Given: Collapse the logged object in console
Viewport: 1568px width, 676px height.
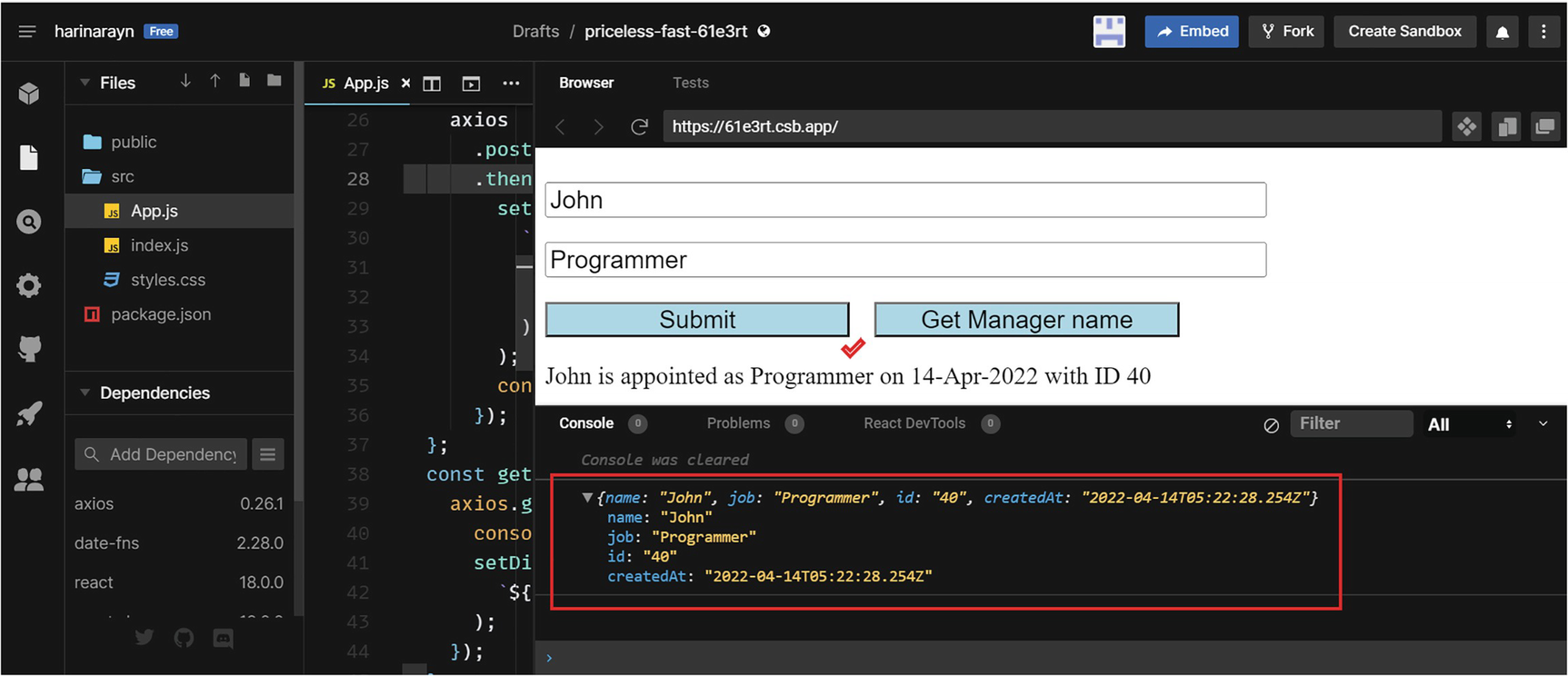Looking at the screenshot, I should (587, 498).
